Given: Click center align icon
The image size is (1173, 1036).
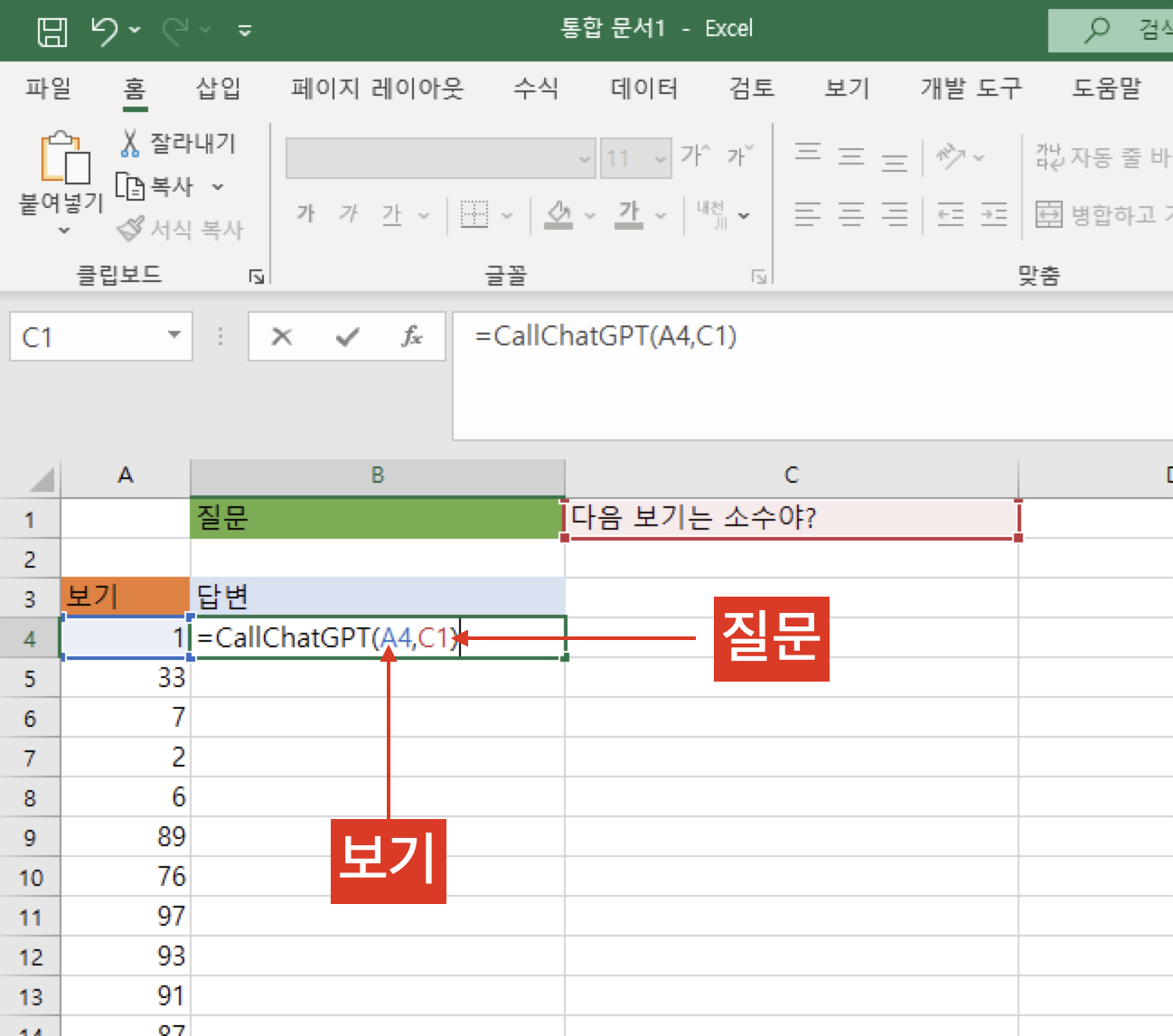Looking at the screenshot, I should tap(851, 214).
